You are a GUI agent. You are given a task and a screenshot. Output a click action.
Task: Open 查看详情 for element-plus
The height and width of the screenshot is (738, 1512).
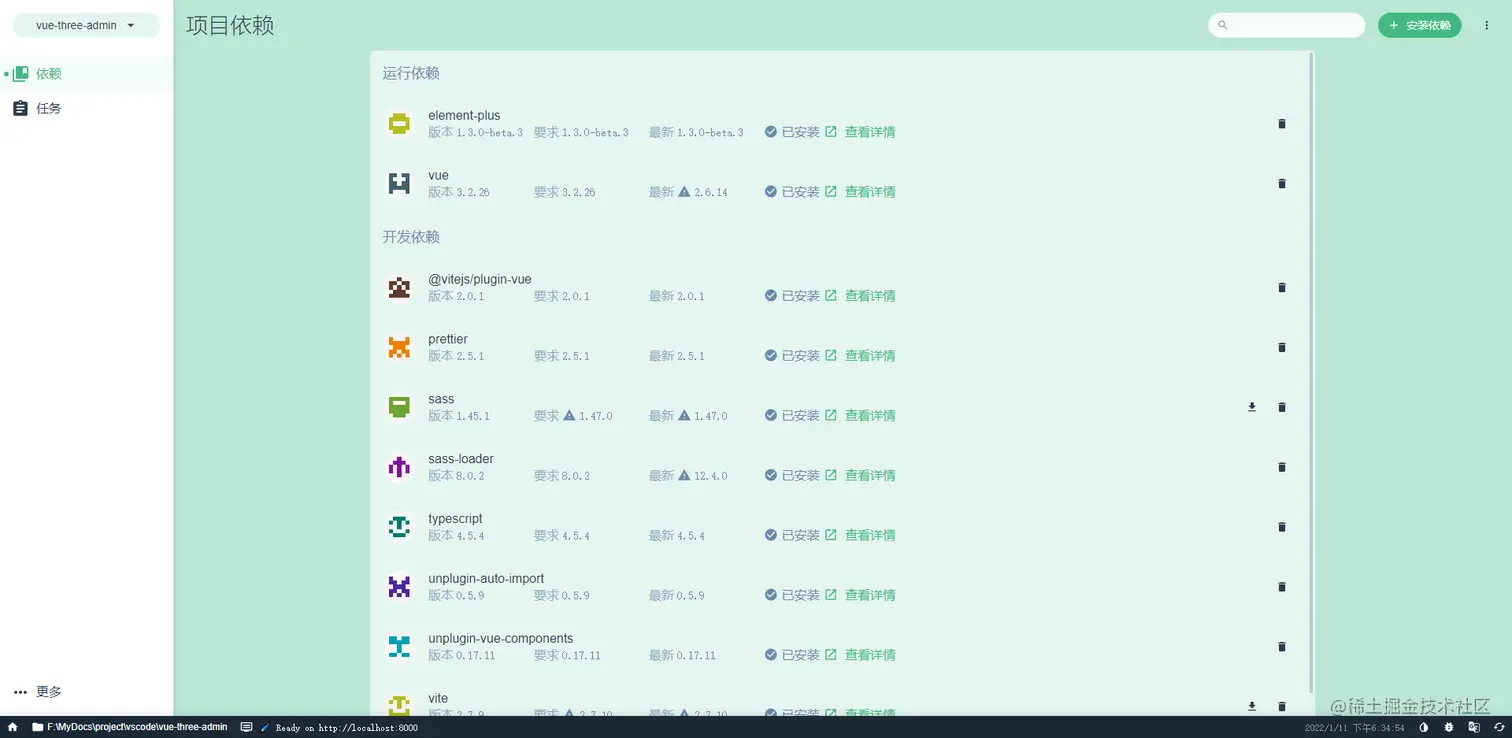pos(869,131)
